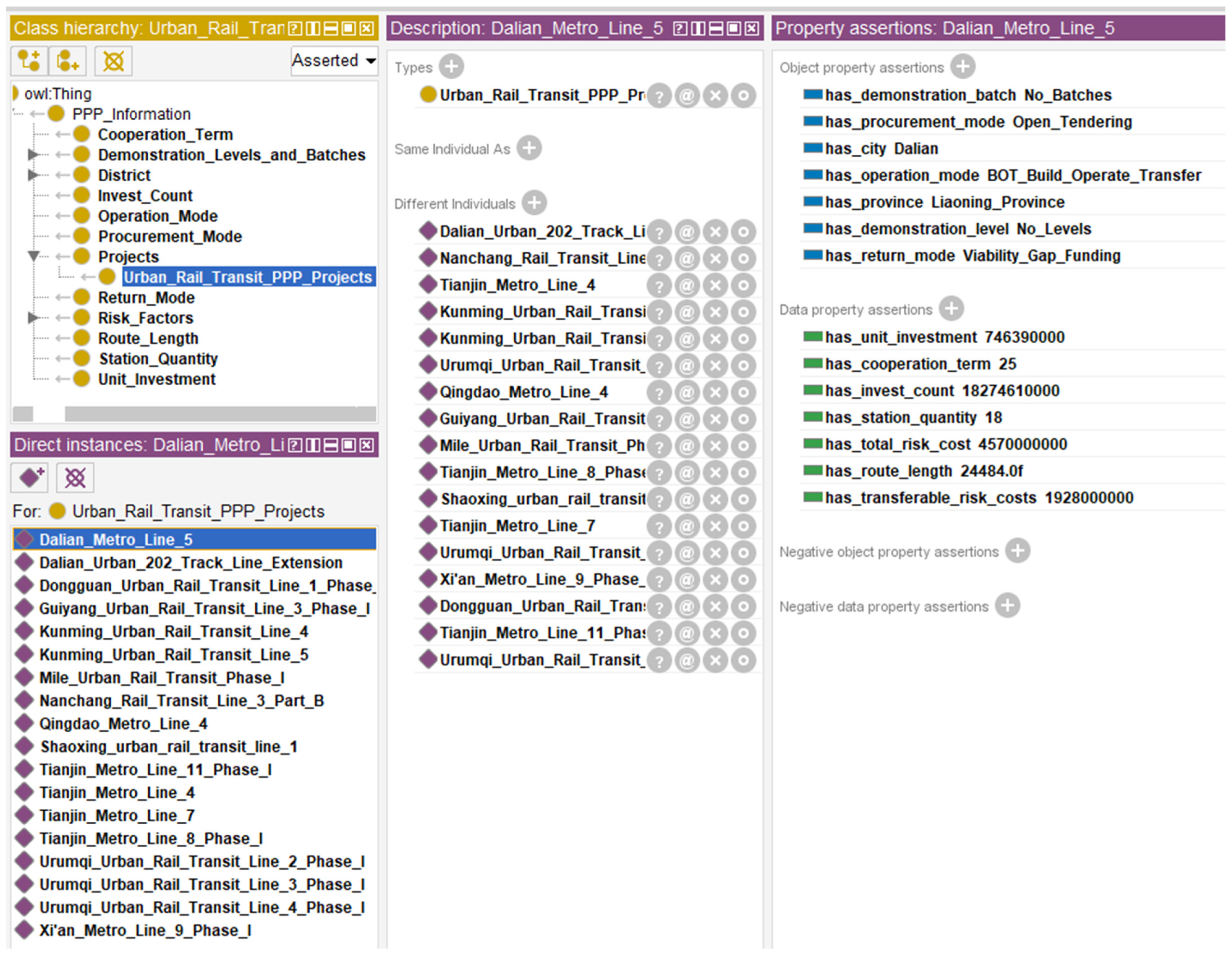Screen dimensions: 1232x954
Task: Click the has_city Dalian assertion
Action: coord(881,149)
